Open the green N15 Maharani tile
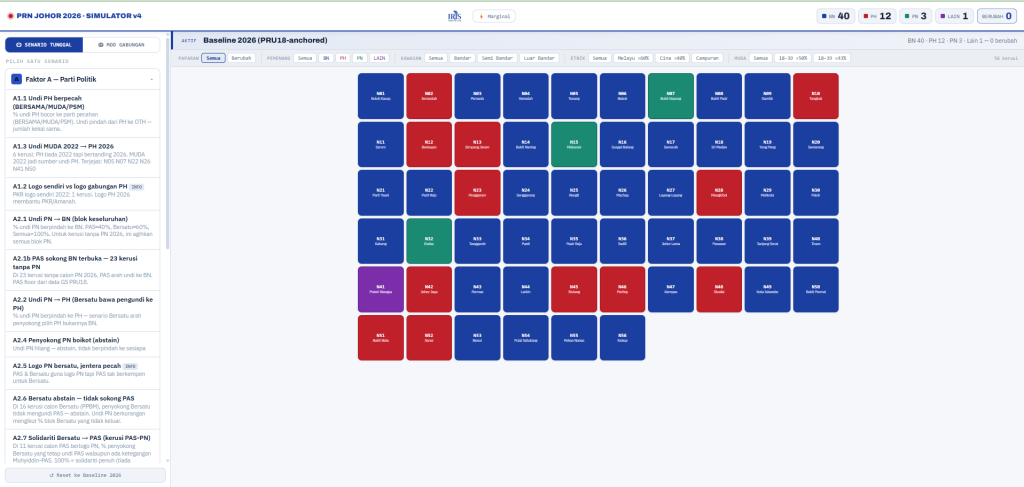This screenshot has height=487, width=1024. (573, 144)
